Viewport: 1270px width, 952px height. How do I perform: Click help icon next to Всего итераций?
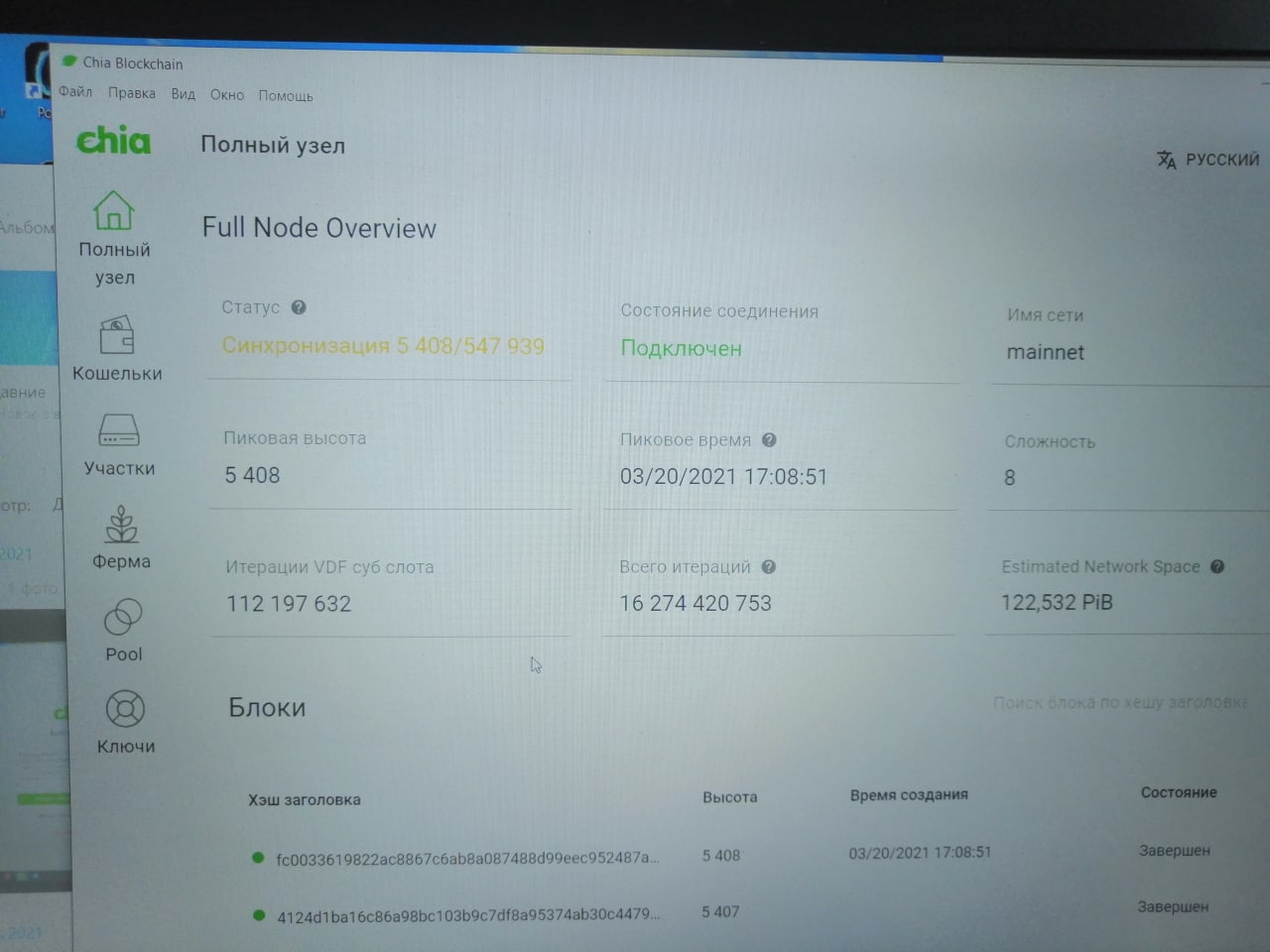point(768,567)
